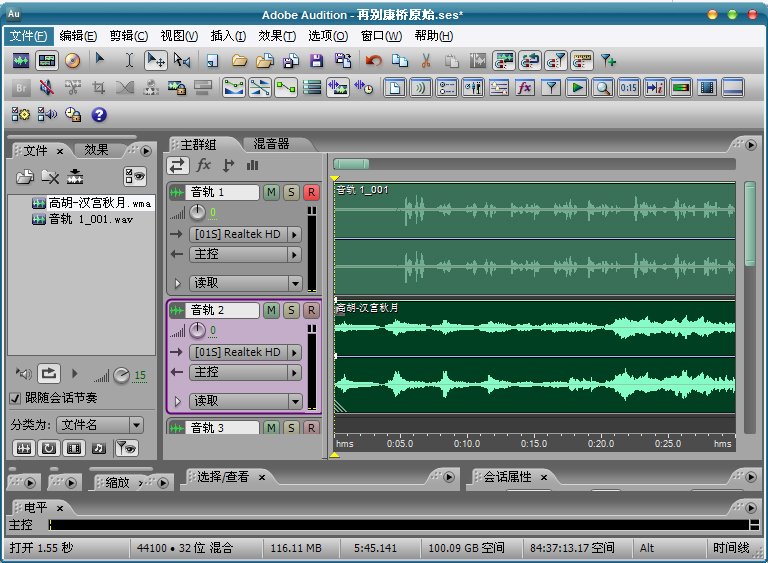Click the fx effects toolbar icon
Image resolution: width=768 pixels, height=563 pixels.
(525, 88)
